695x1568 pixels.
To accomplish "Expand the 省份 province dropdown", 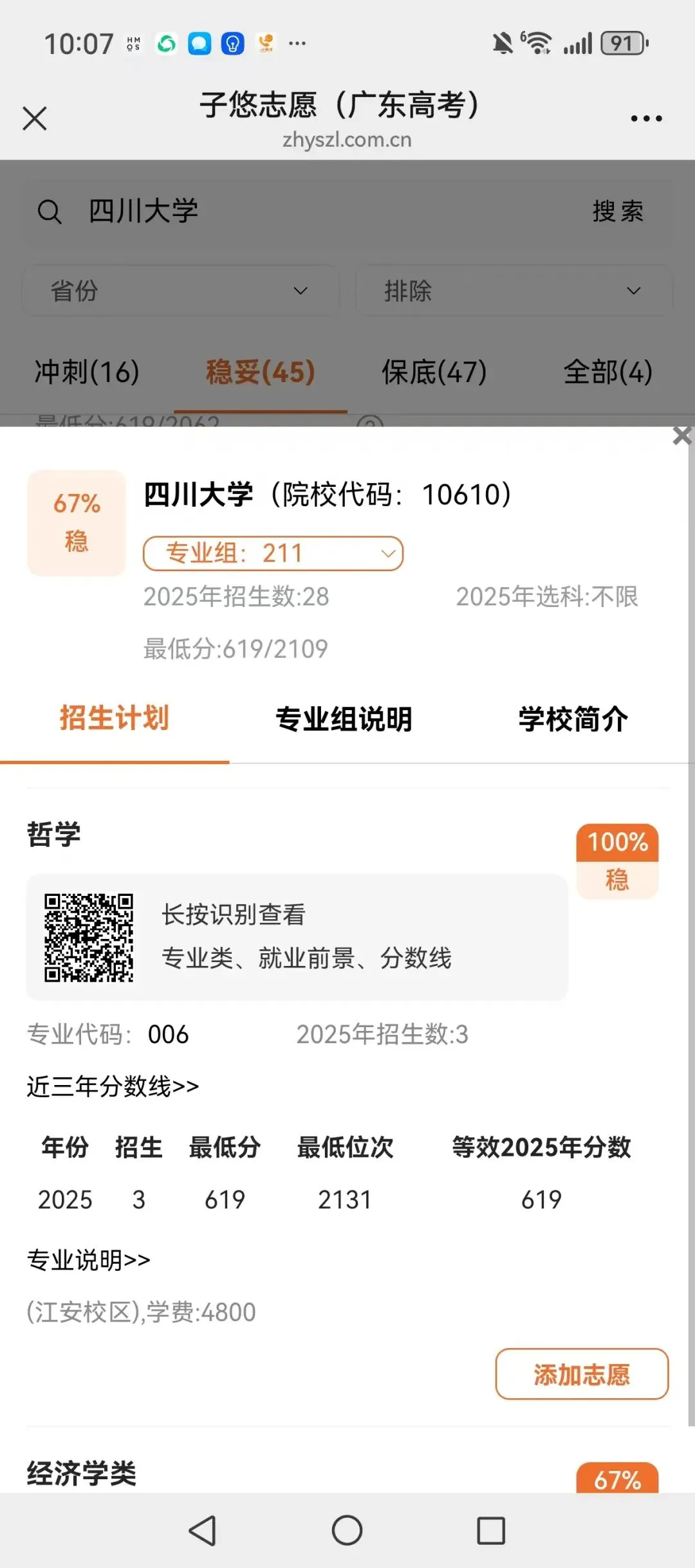I will click(x=181, y=291).
